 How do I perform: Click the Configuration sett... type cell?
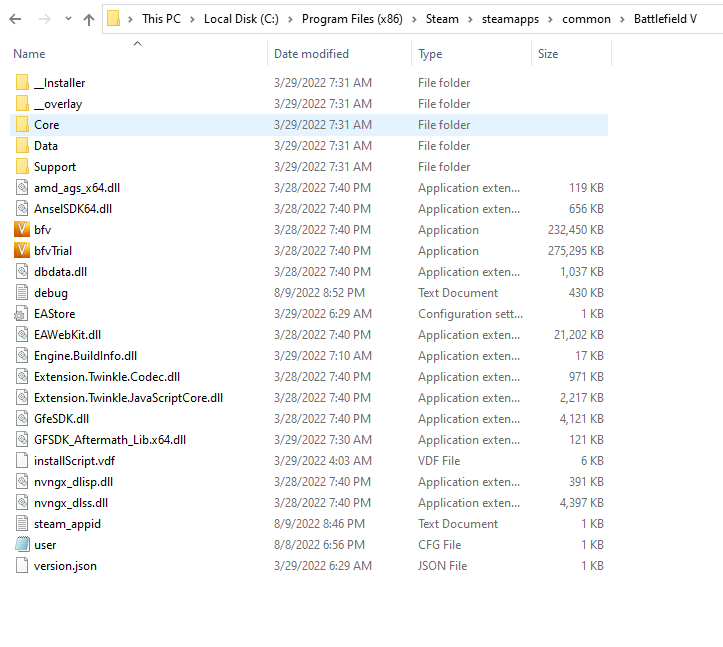click(x=470, y=314)
